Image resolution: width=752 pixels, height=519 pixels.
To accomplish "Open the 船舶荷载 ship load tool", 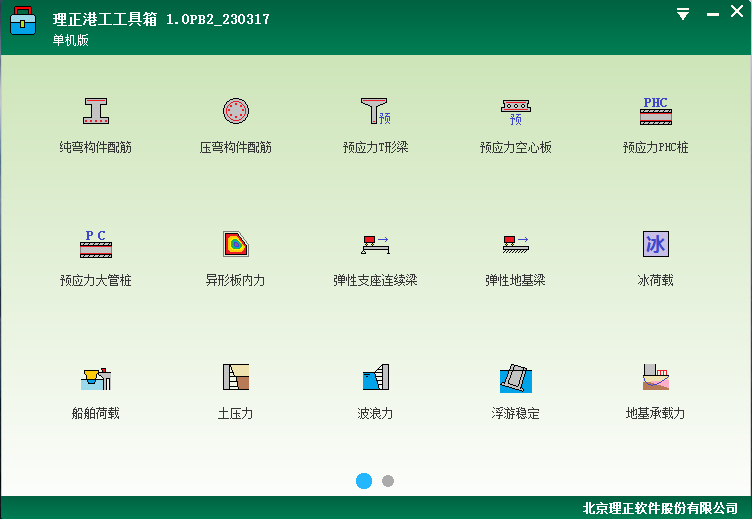I will [96, 377].
